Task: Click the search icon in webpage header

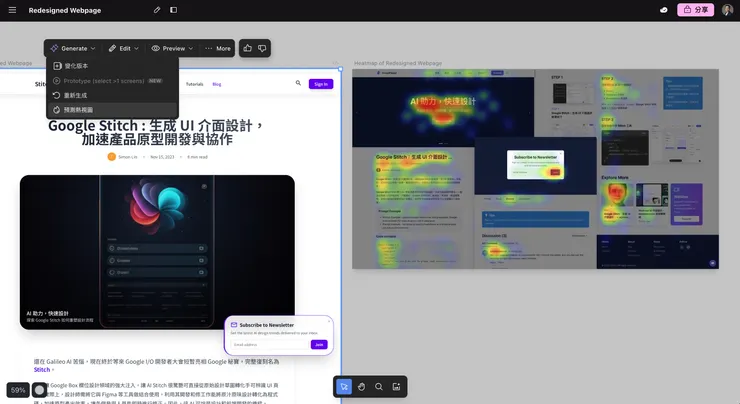Action: click(298, 83)
